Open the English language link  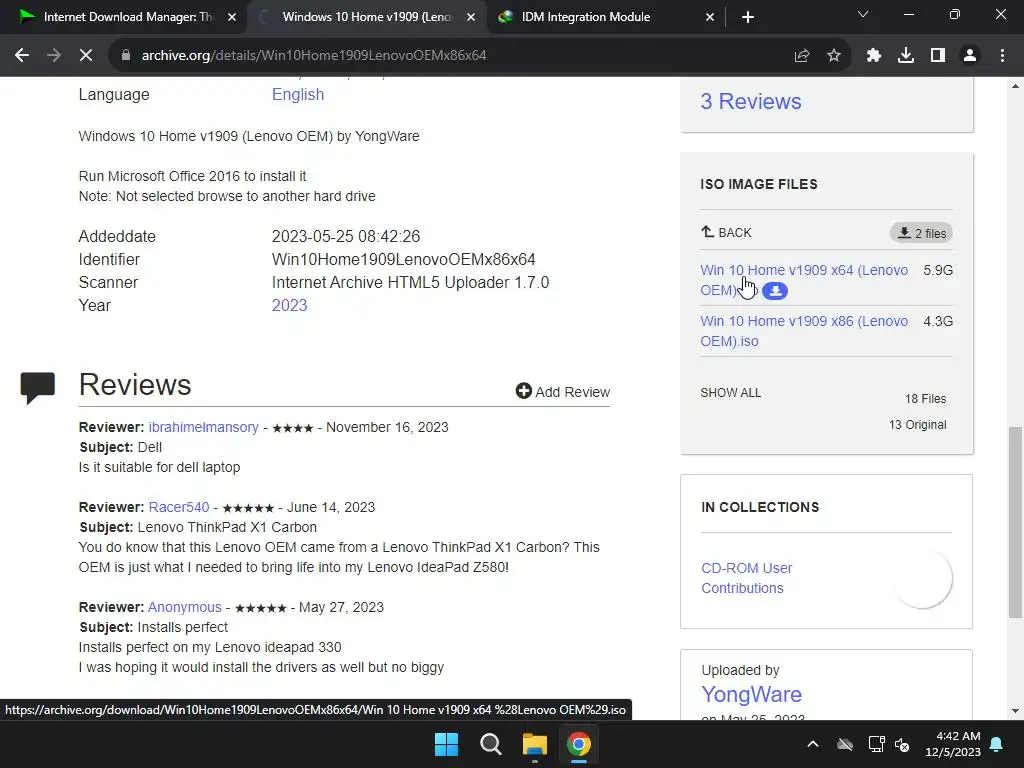[x=298, y=95]
